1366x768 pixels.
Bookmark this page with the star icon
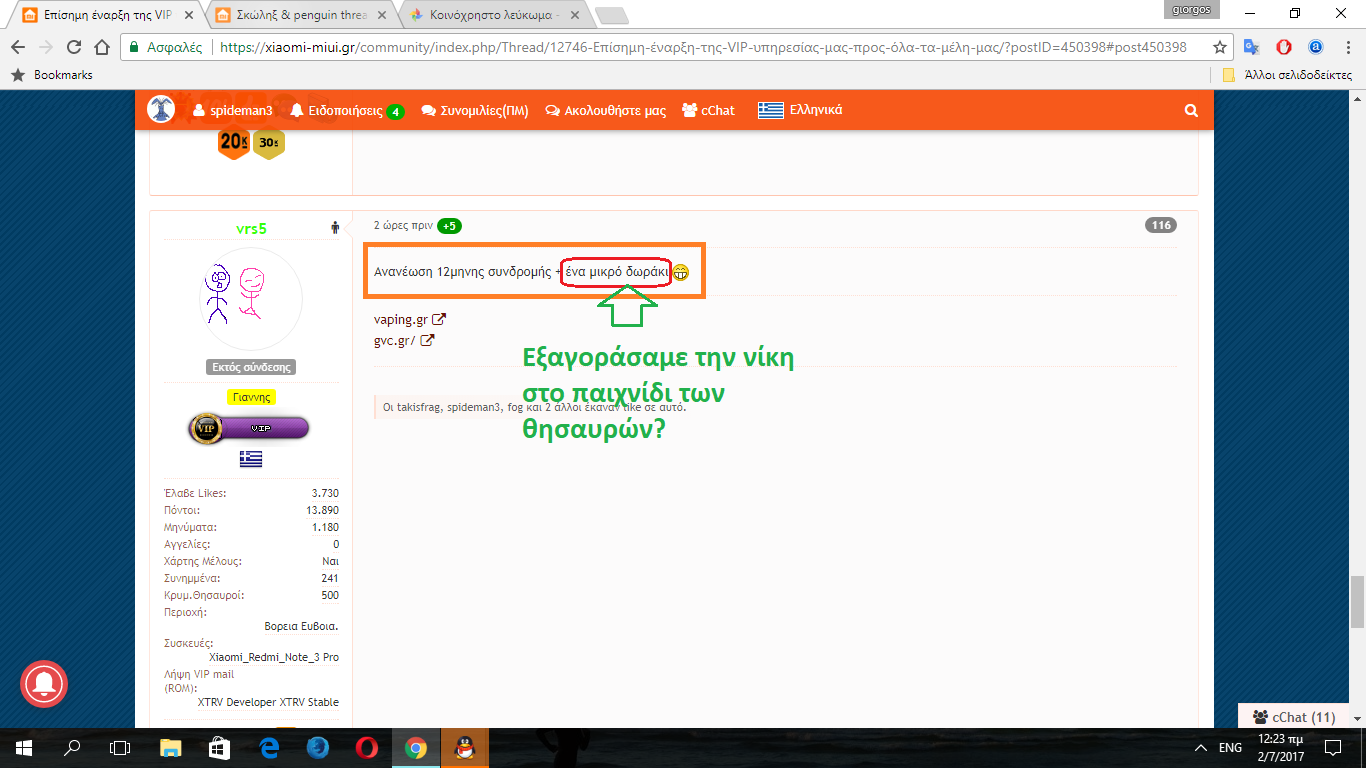tap(1219, 47)
